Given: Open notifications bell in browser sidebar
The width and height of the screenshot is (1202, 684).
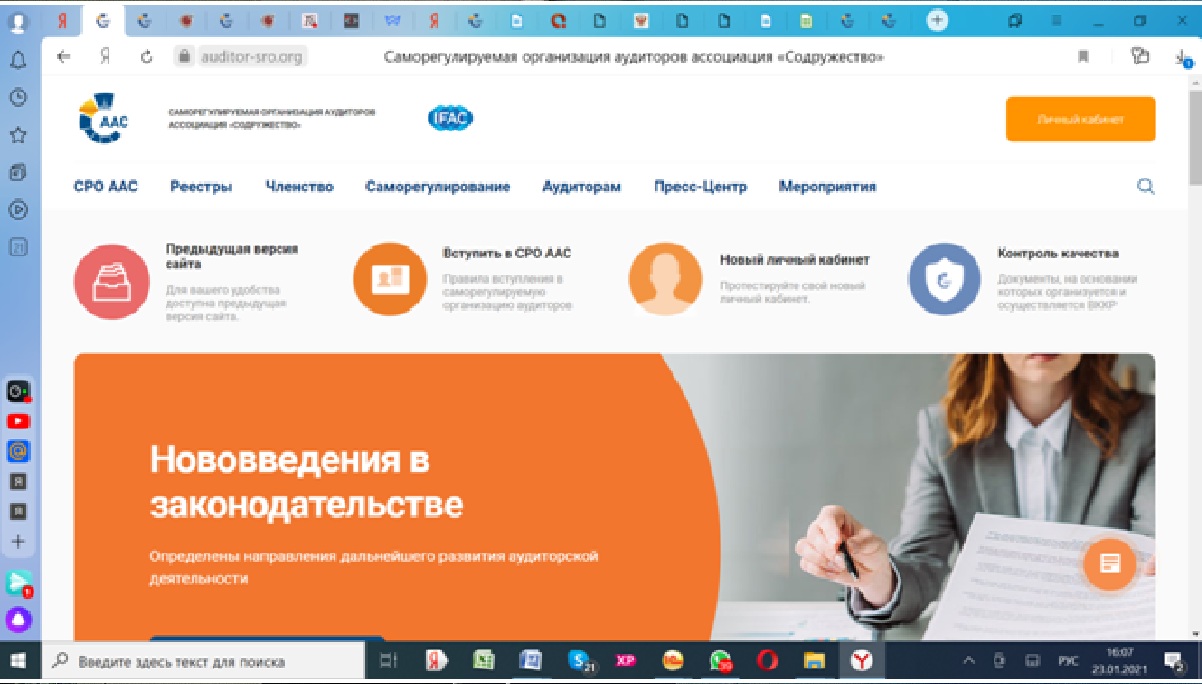Looking at the screenshot, I should coord(18,61).
